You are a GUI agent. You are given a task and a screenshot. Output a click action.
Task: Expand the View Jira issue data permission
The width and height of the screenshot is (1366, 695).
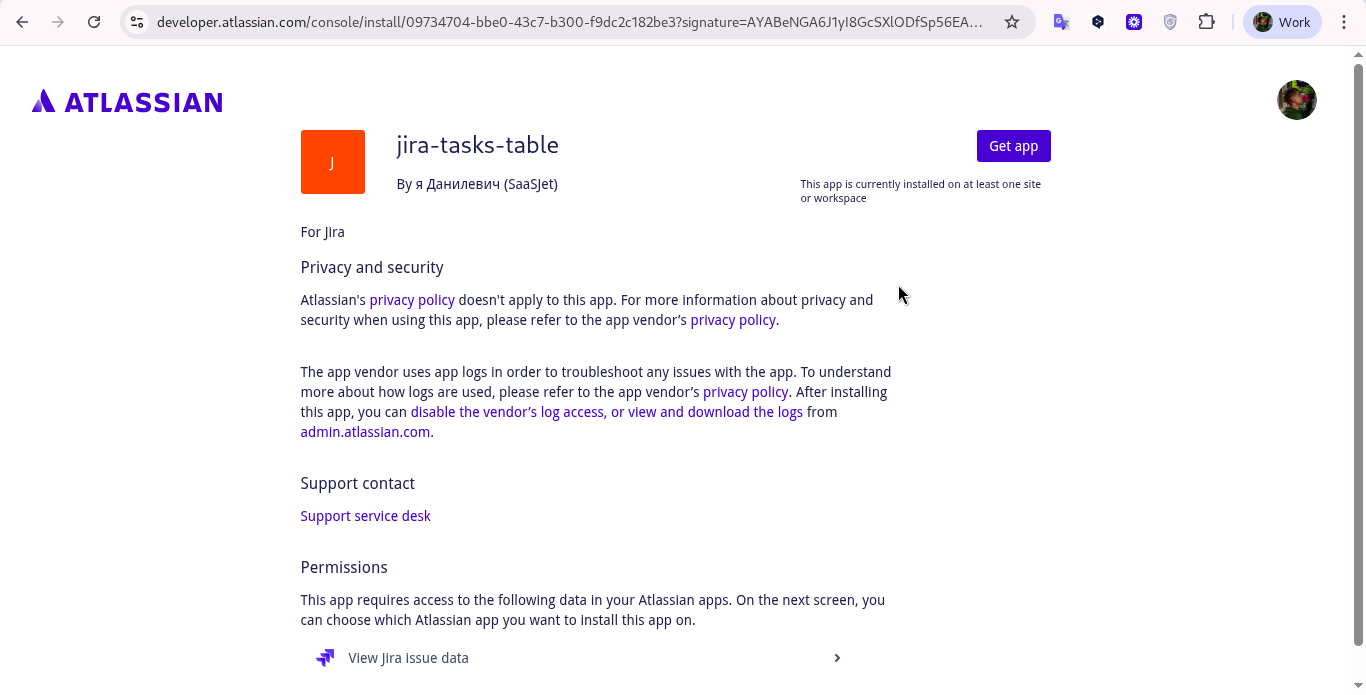click(x=837, y=658)
